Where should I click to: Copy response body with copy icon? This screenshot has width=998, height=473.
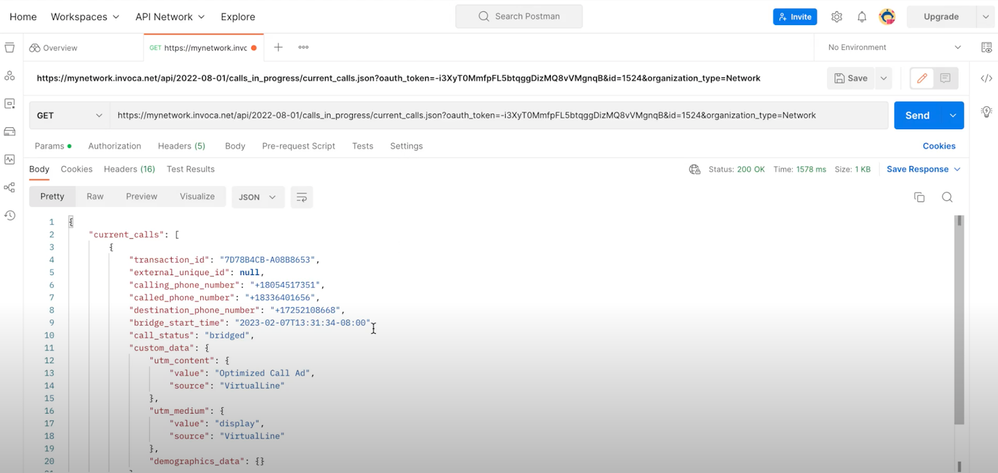919,197
